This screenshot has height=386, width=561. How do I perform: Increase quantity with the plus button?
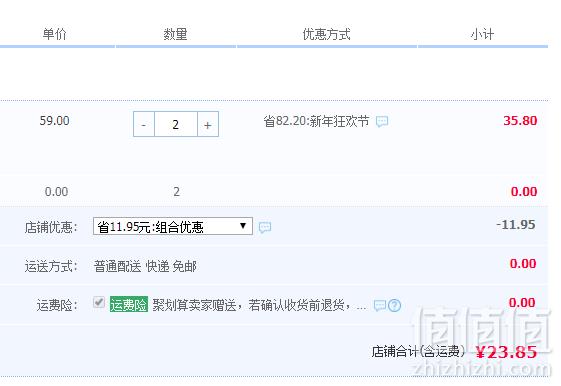point(208,124)
